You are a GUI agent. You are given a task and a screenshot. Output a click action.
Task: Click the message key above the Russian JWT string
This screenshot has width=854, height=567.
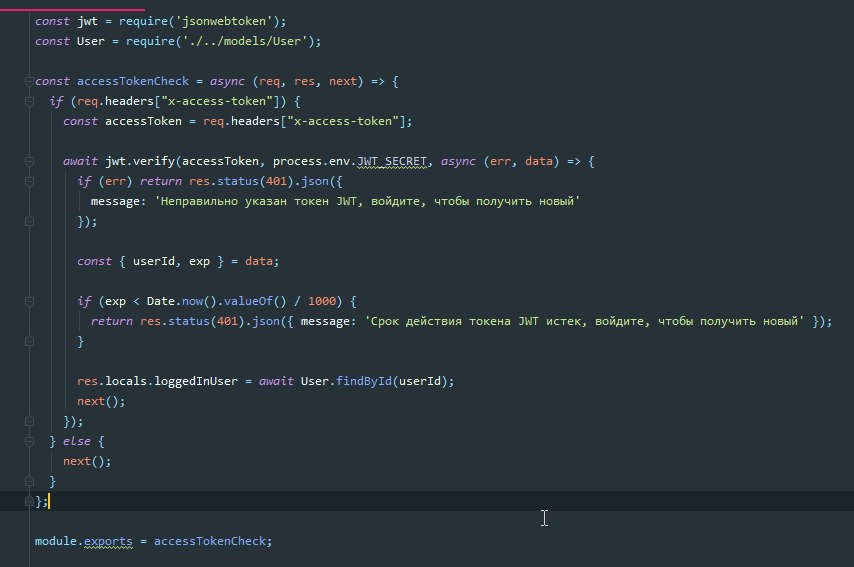click(x=115, y=202)
